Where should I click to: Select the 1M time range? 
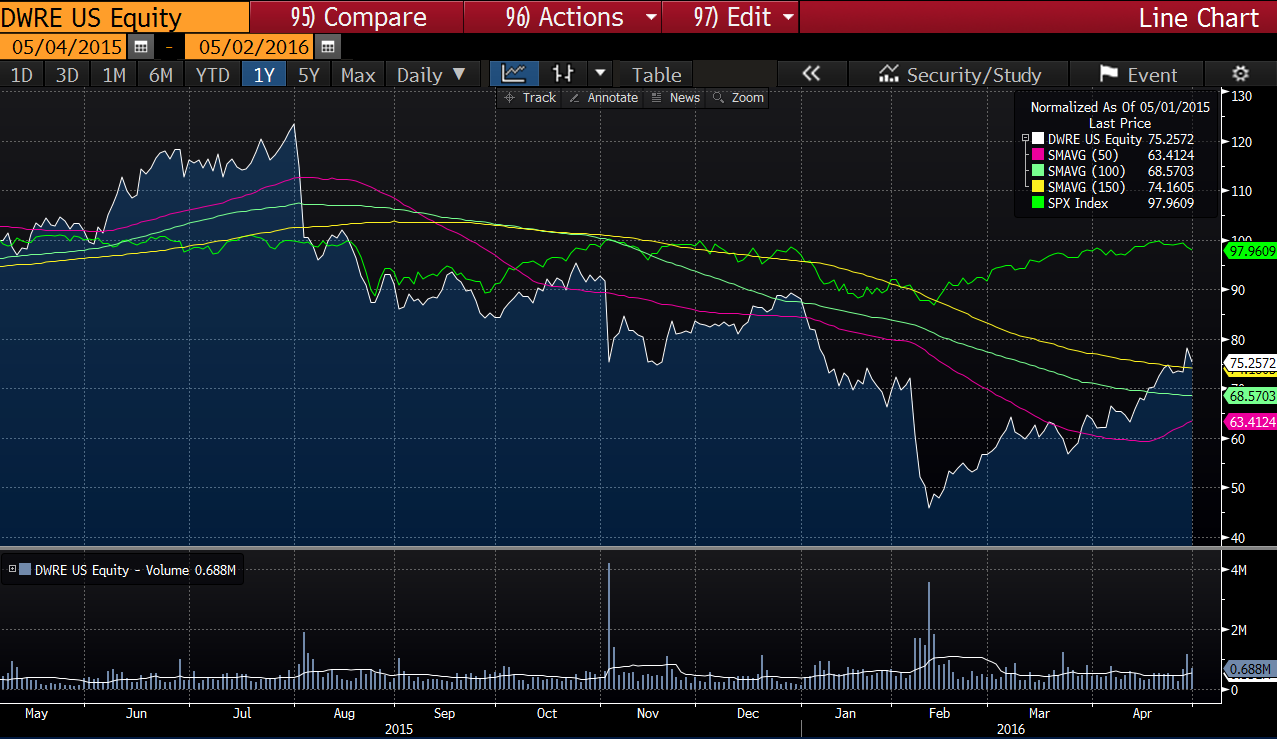click(114, 74)
